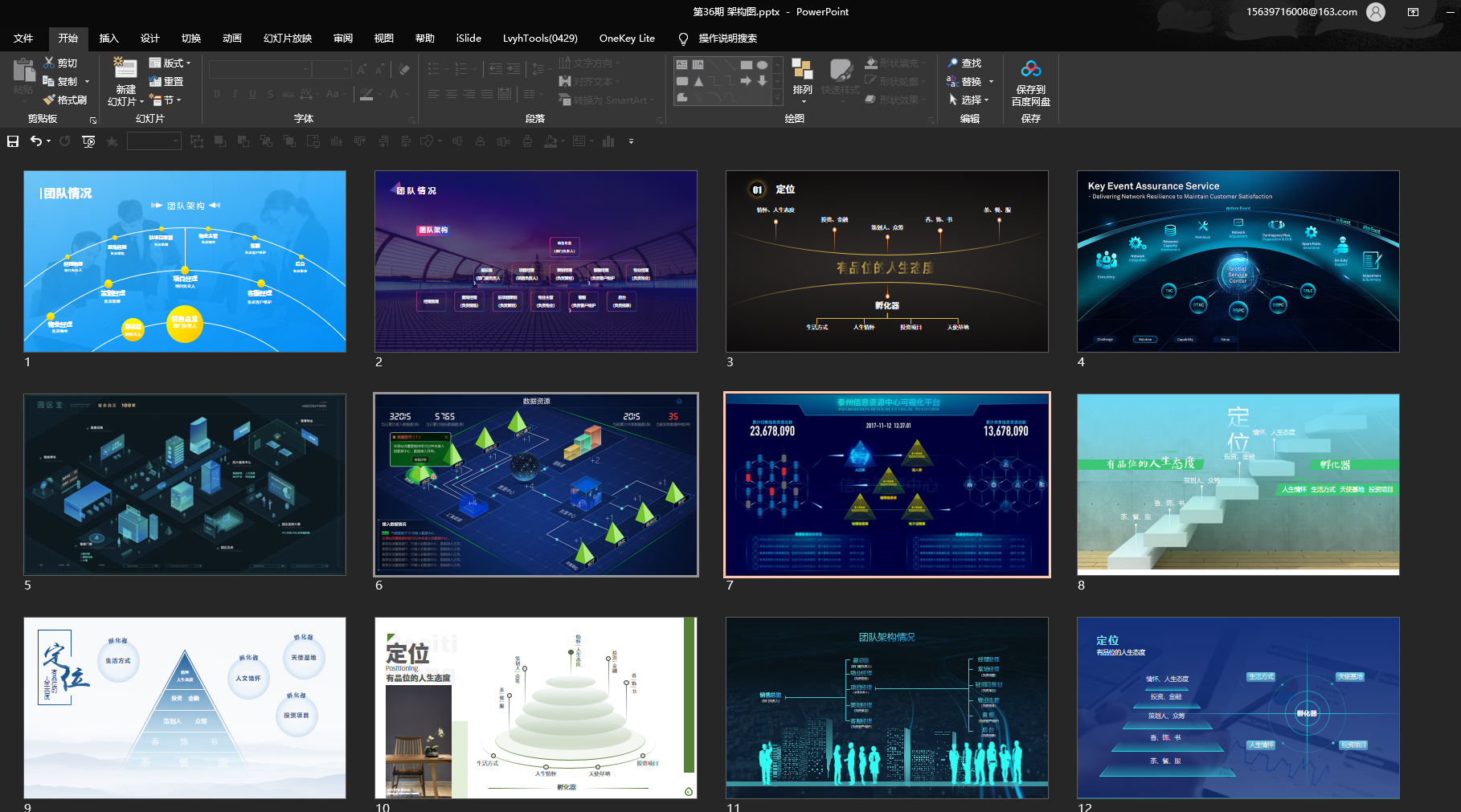
Task: Click the Copy (复制) button
Action: (60, 81)
